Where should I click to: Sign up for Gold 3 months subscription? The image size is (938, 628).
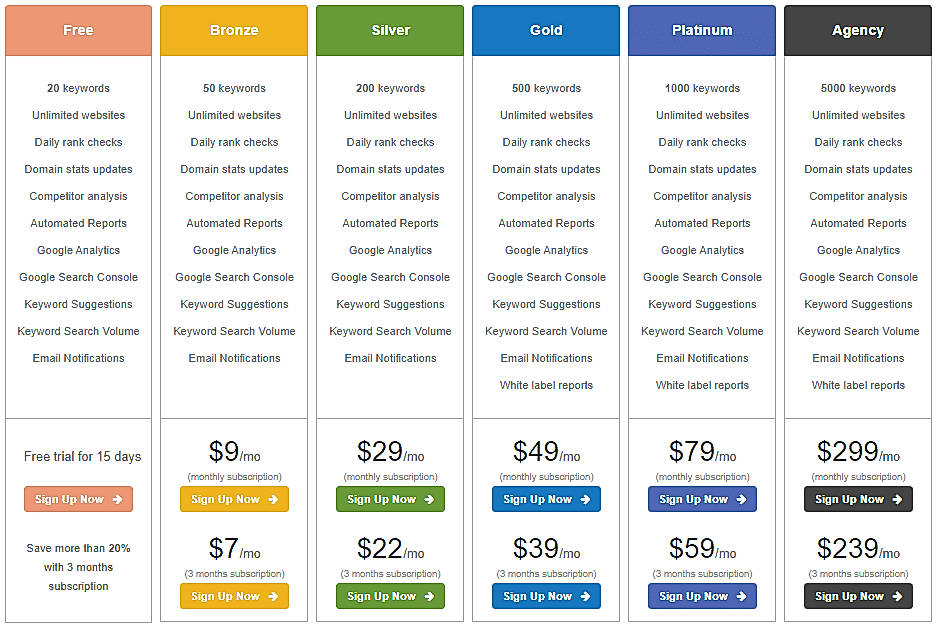[x=546, y=596]
